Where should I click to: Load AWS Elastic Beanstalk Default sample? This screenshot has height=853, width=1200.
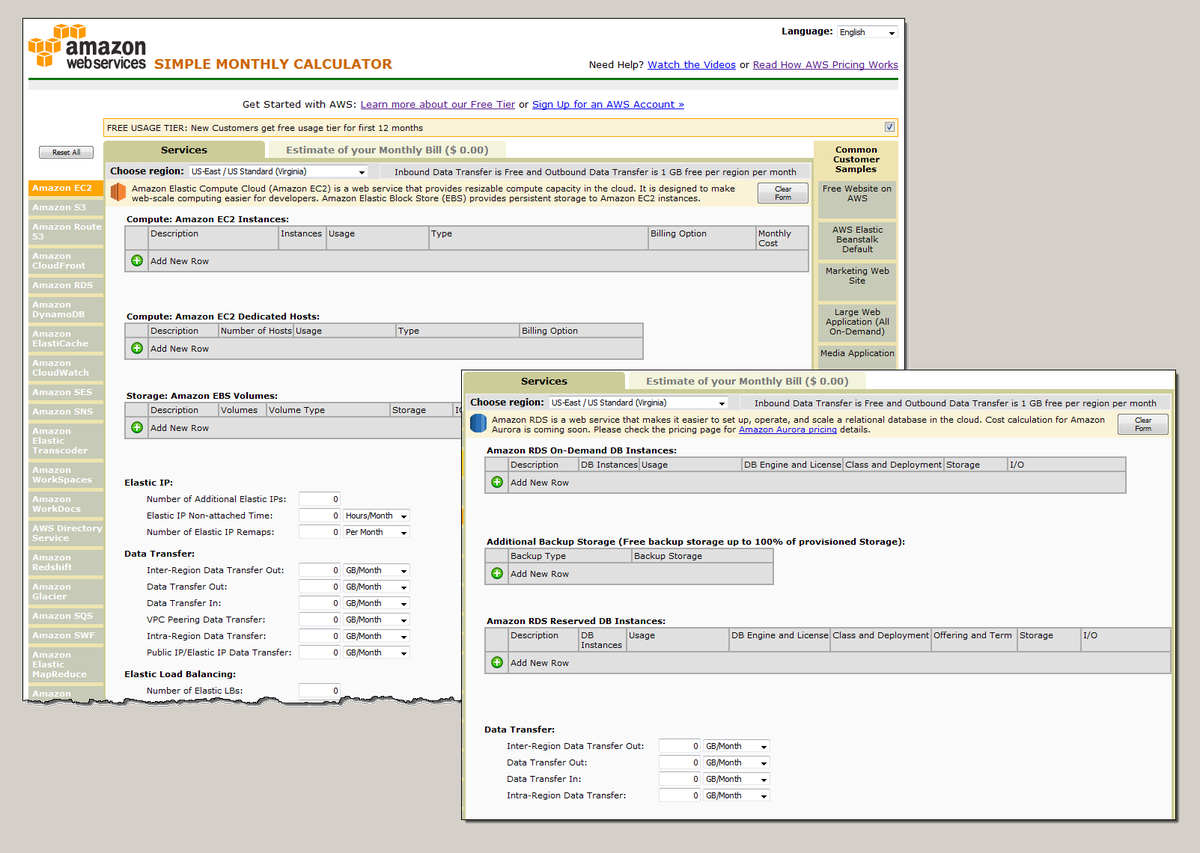click(857, 239)
